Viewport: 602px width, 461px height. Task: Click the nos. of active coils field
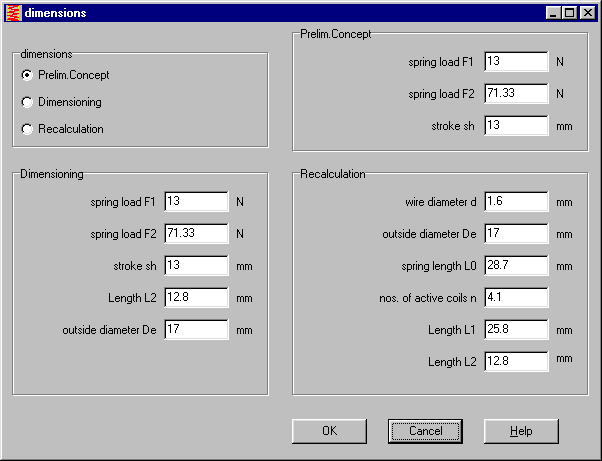pyautogui.click(x=516, y=298)
